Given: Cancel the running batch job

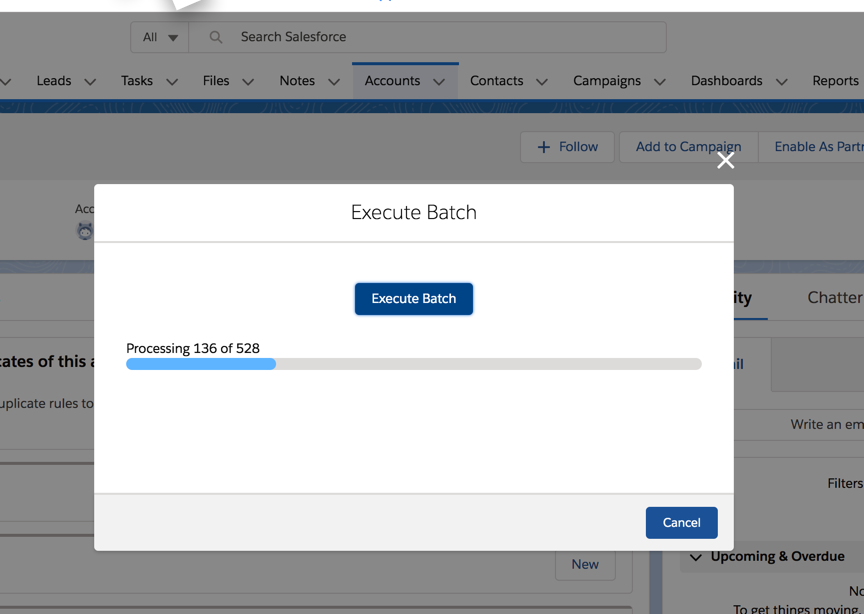Looking at the screenshot, I should tap(681, 522).
